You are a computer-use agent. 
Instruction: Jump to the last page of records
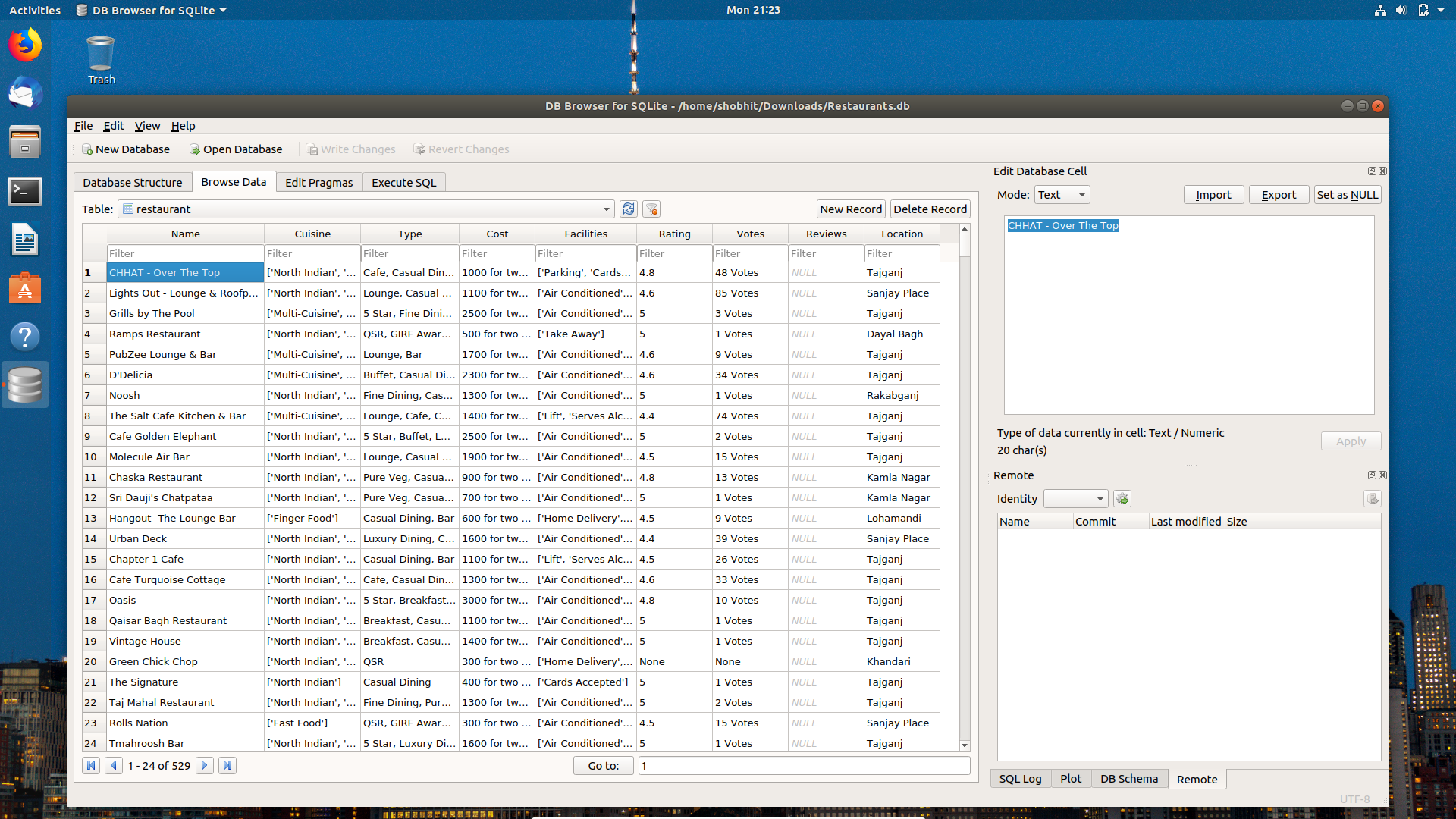pos(227,766)
